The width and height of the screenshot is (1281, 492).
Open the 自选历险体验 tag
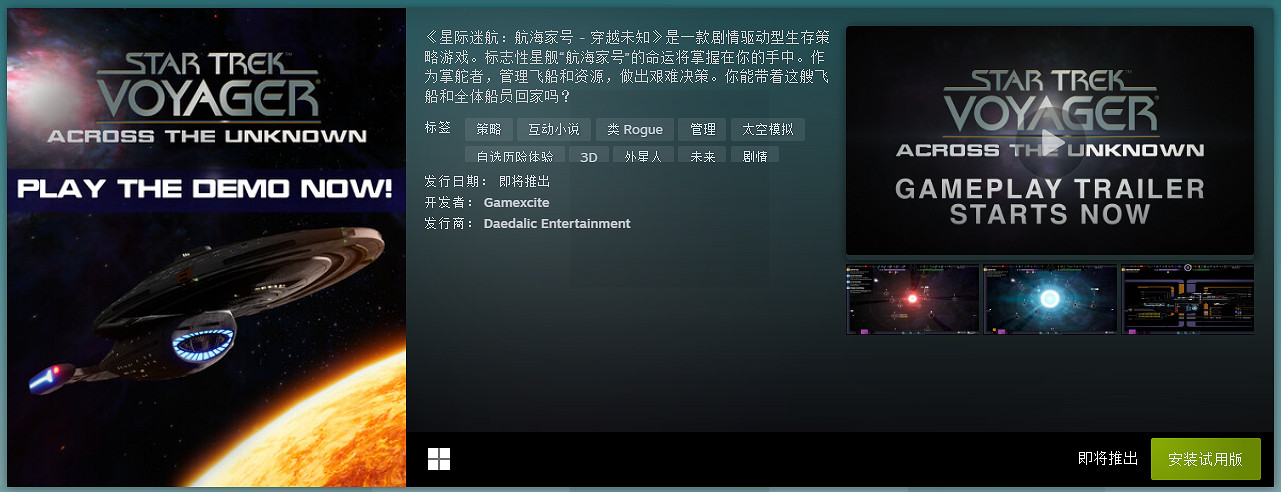point(515,156)
